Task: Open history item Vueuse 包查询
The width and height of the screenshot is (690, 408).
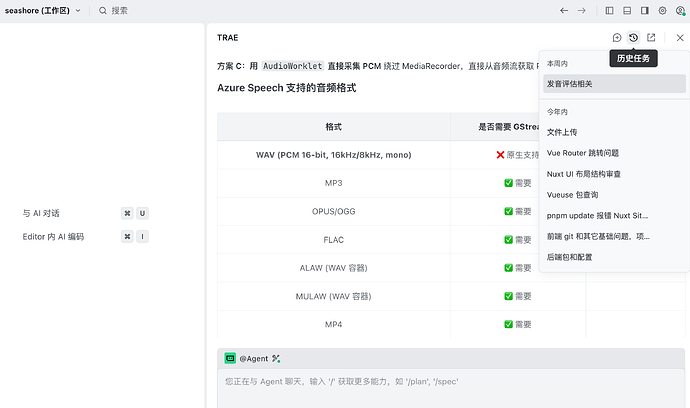Action: (x=614, y=195)
